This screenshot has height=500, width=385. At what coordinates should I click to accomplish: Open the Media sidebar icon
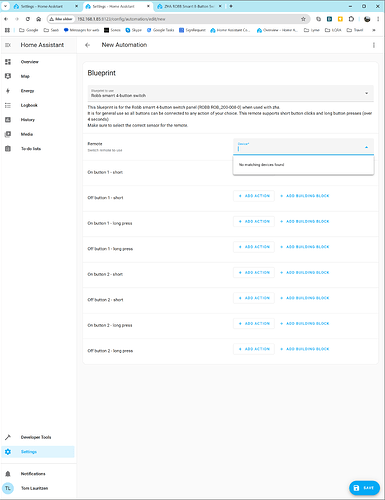click(x=8, y=134)
